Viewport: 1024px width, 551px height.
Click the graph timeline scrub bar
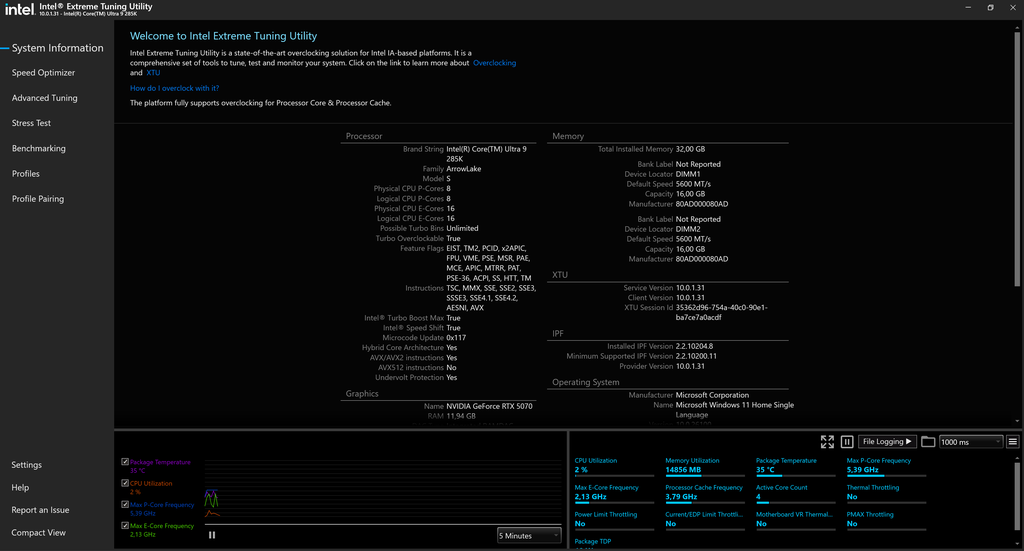pos(383,524)
